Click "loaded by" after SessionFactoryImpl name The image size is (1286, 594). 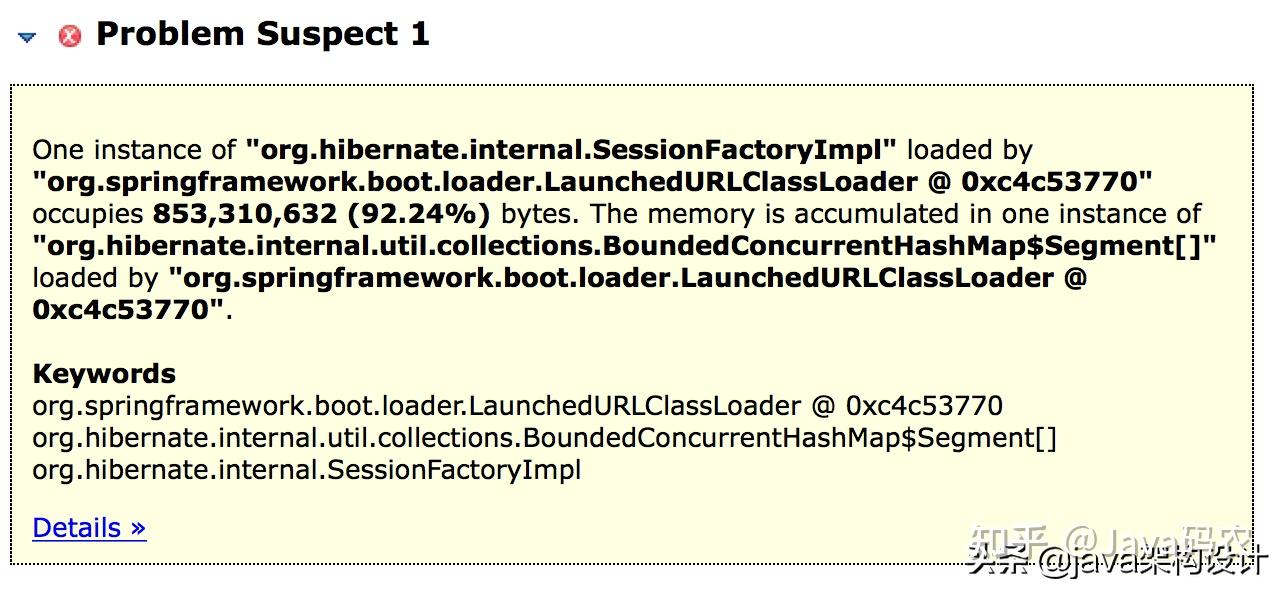pyautogui.click(x=969, y=150)
